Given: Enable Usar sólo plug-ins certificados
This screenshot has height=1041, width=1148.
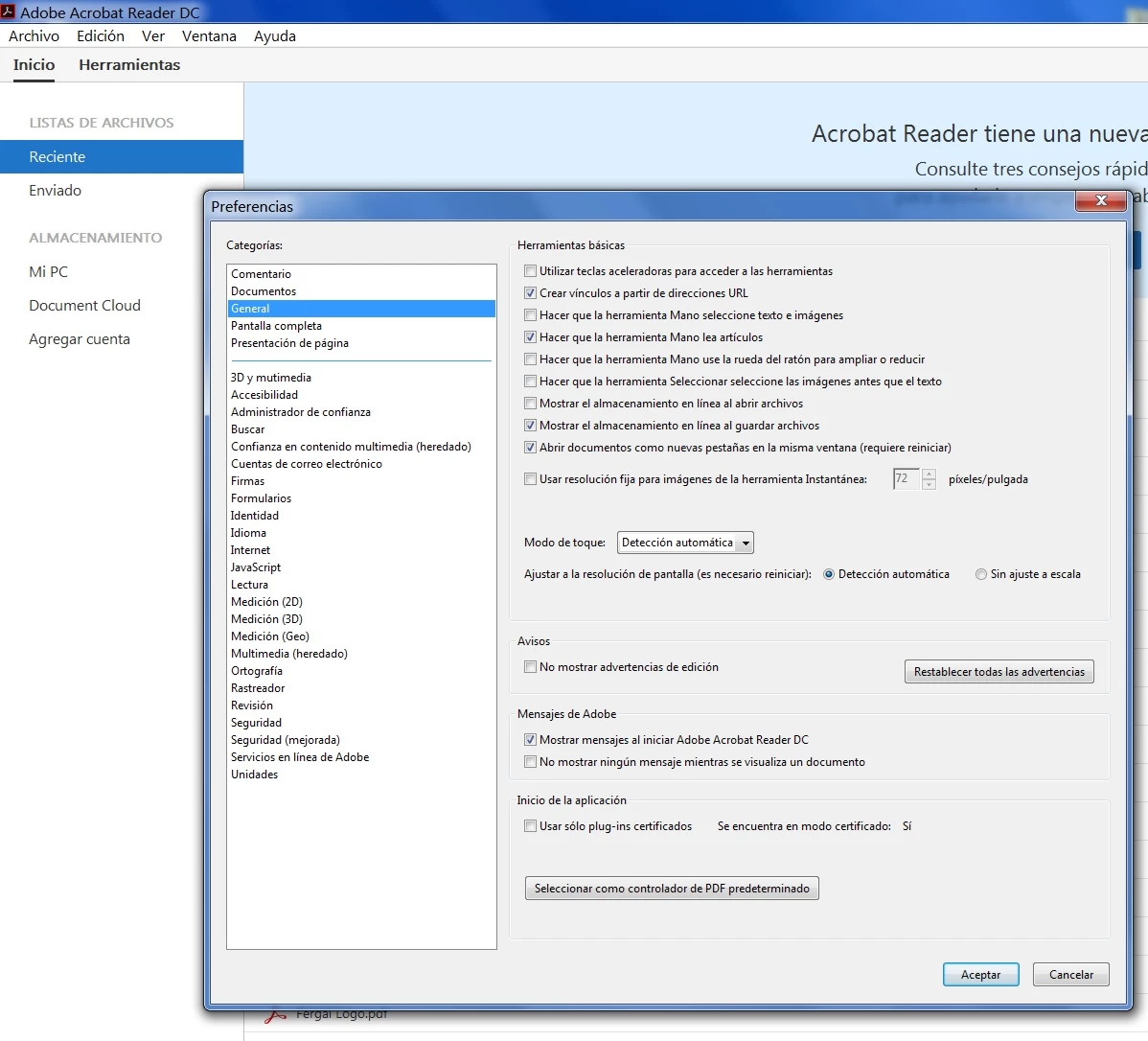Looking at the screenshot, I should coord(530,826).
